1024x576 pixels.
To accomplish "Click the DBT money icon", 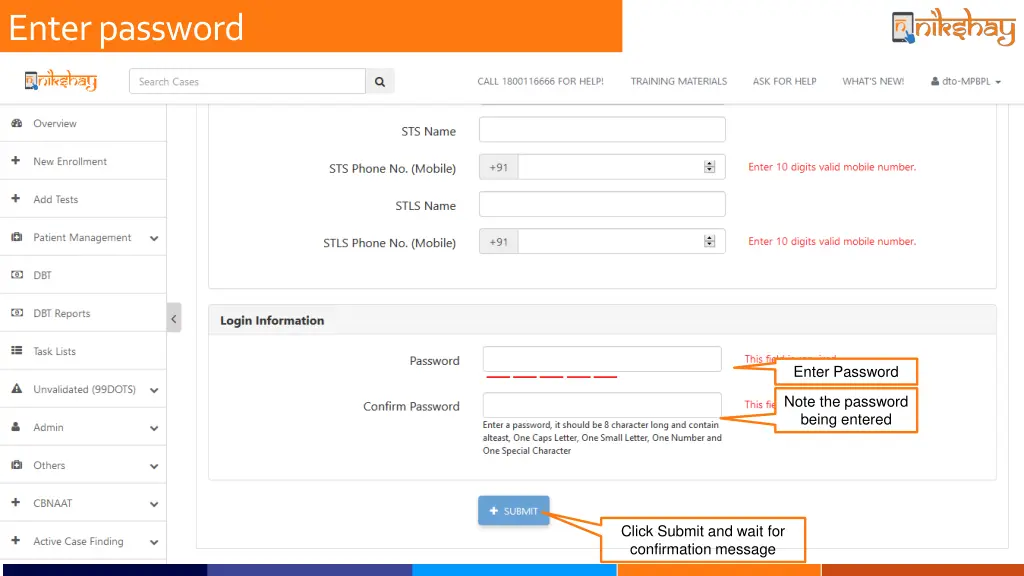I will point(17,275).
